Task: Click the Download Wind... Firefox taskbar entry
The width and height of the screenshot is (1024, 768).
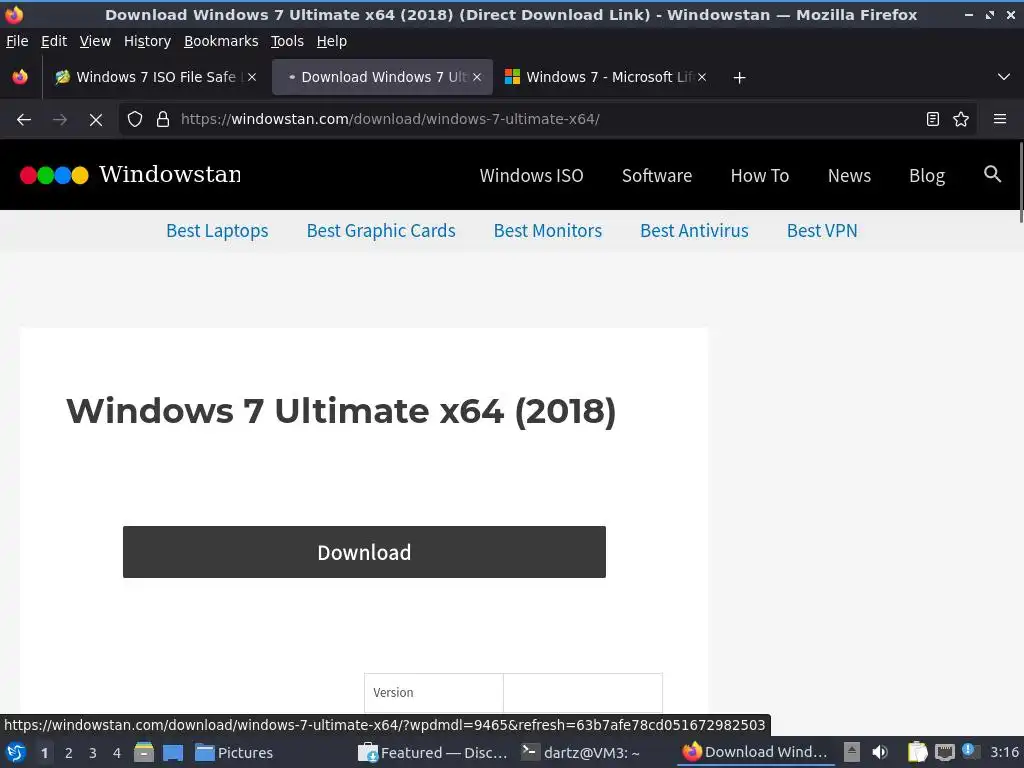Action: (x=755, y=752)
